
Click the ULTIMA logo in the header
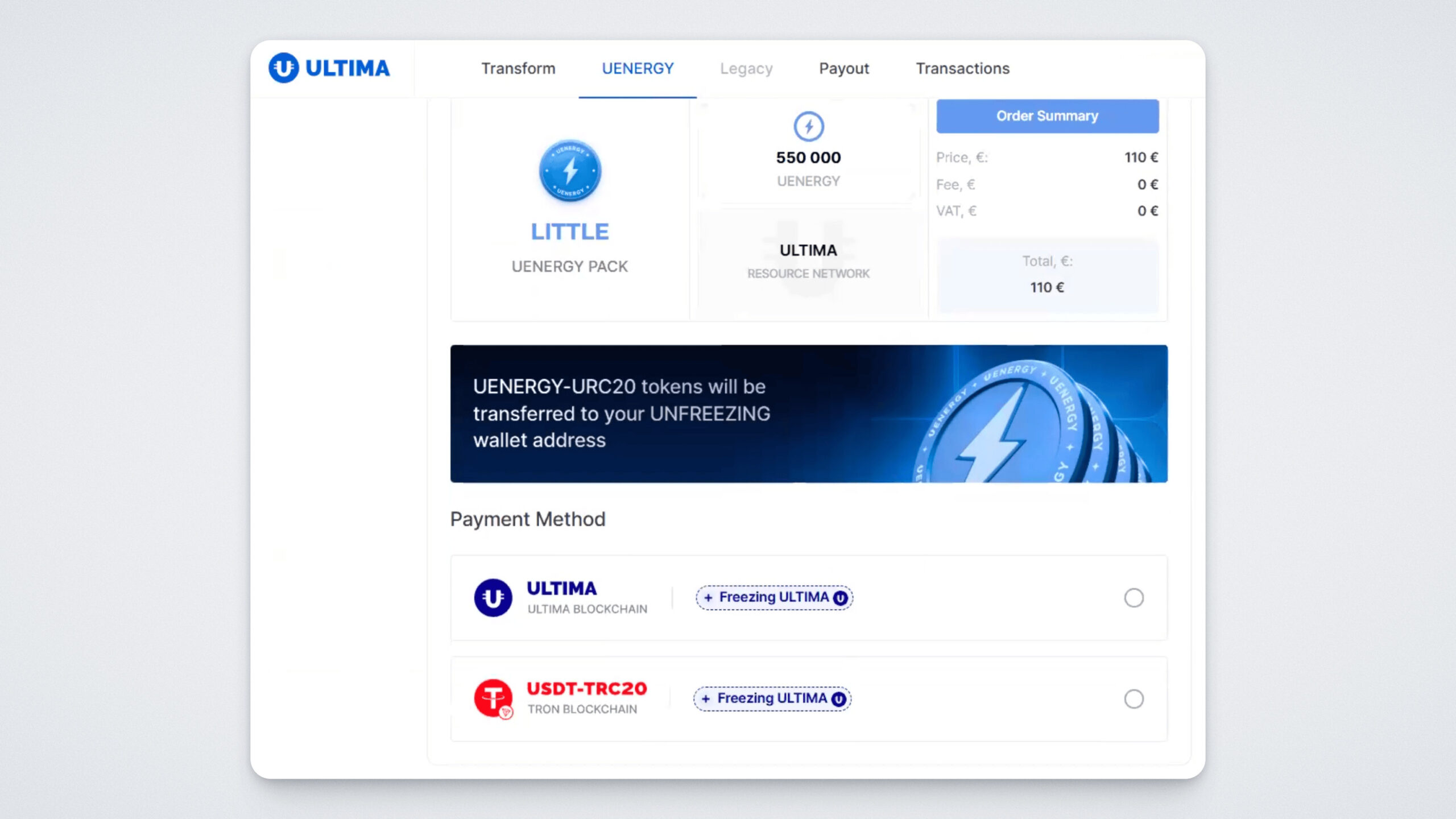(329, 68)
